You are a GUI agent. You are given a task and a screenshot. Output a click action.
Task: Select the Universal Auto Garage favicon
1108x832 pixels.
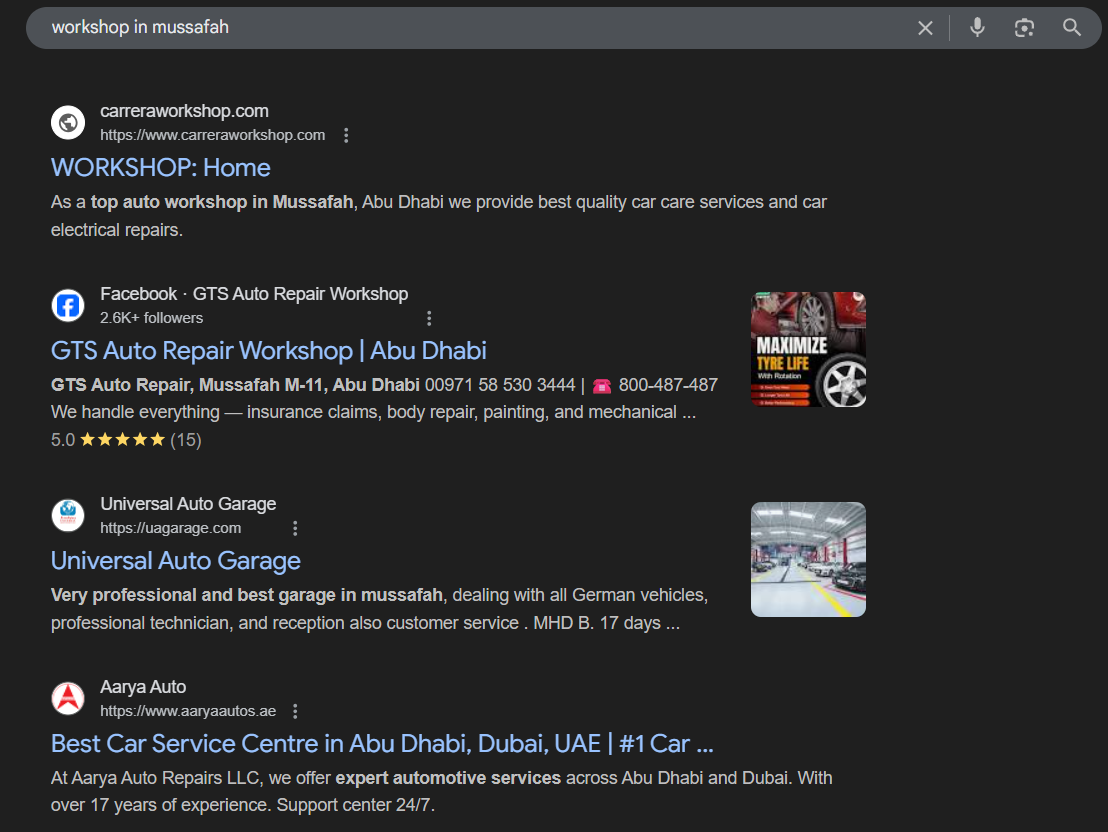pos(68,515)
